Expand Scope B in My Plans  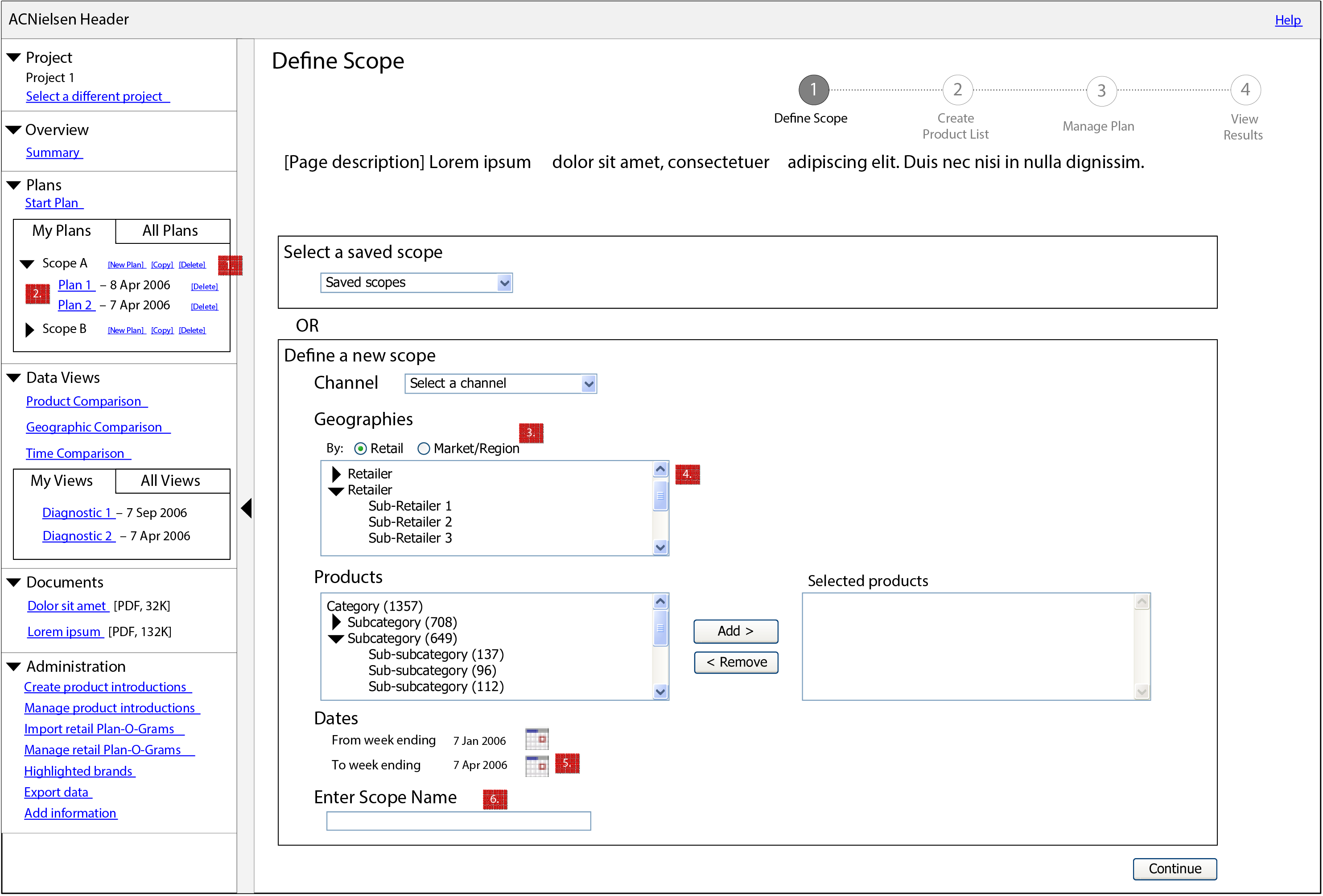click(x=29, y=329)
